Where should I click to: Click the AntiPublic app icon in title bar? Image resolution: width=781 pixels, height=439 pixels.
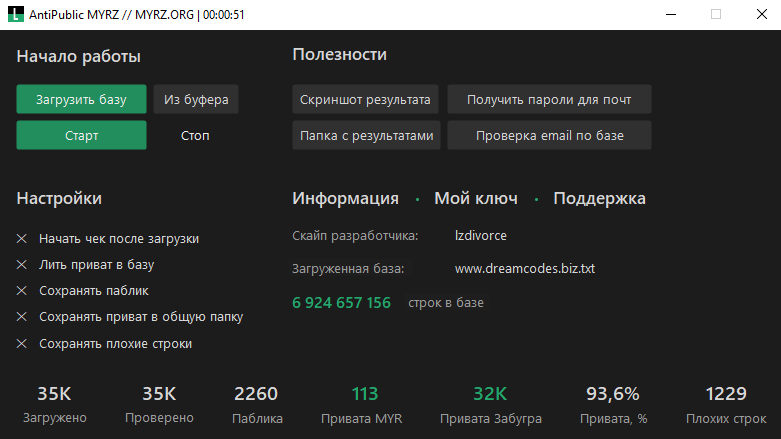(x=15, y=14)
